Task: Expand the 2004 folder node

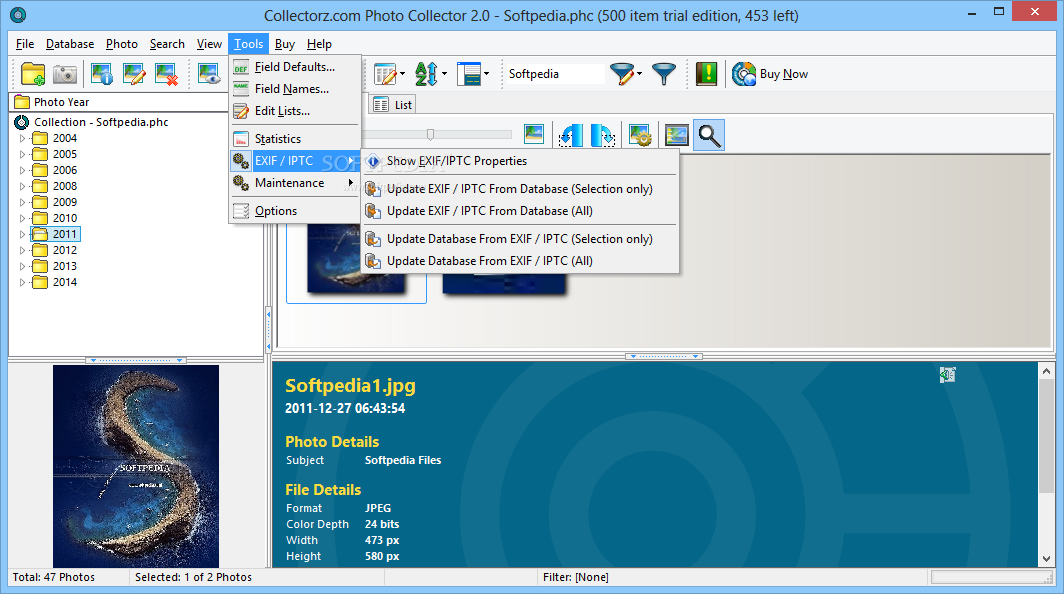Action: (x=22, y=138)
